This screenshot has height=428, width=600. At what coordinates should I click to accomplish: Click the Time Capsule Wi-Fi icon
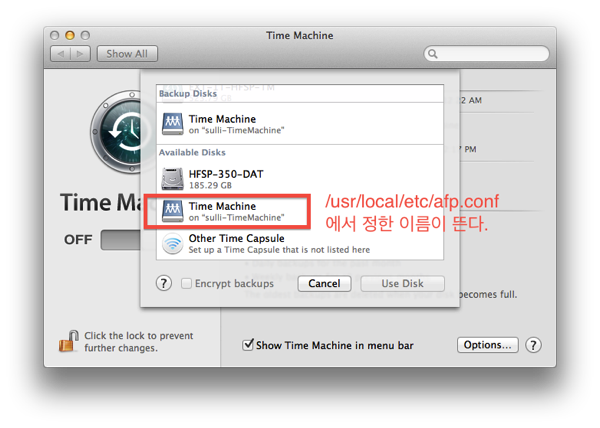pyautogui.click(x=173, y=244)
